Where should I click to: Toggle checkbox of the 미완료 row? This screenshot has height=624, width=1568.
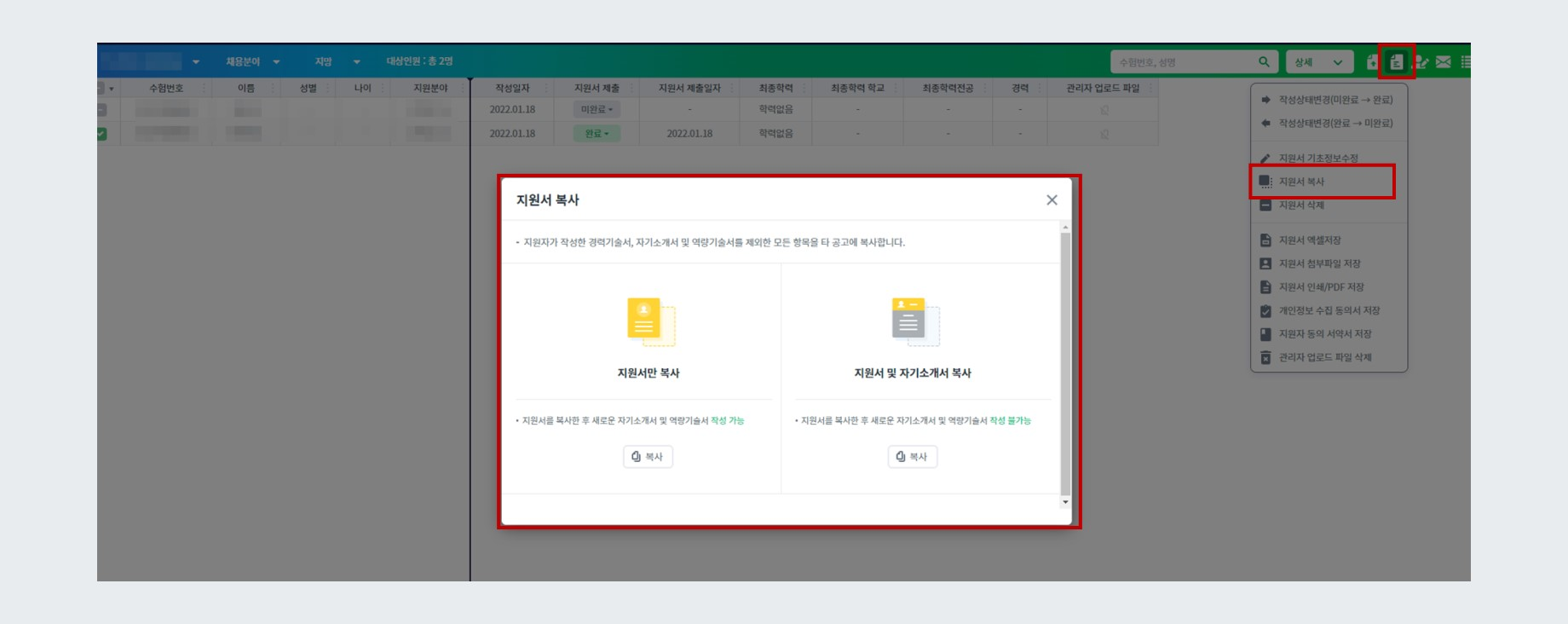[x=101, y=110]
